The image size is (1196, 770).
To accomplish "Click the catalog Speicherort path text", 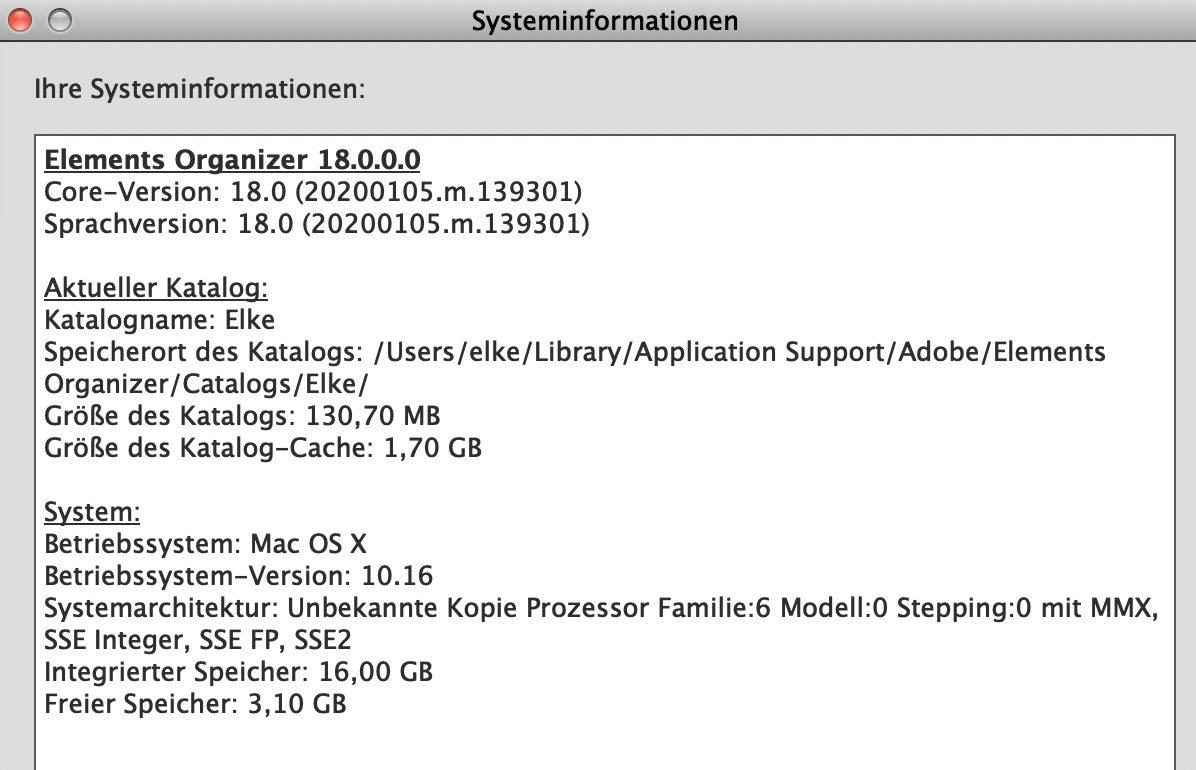I will [574, 352].
